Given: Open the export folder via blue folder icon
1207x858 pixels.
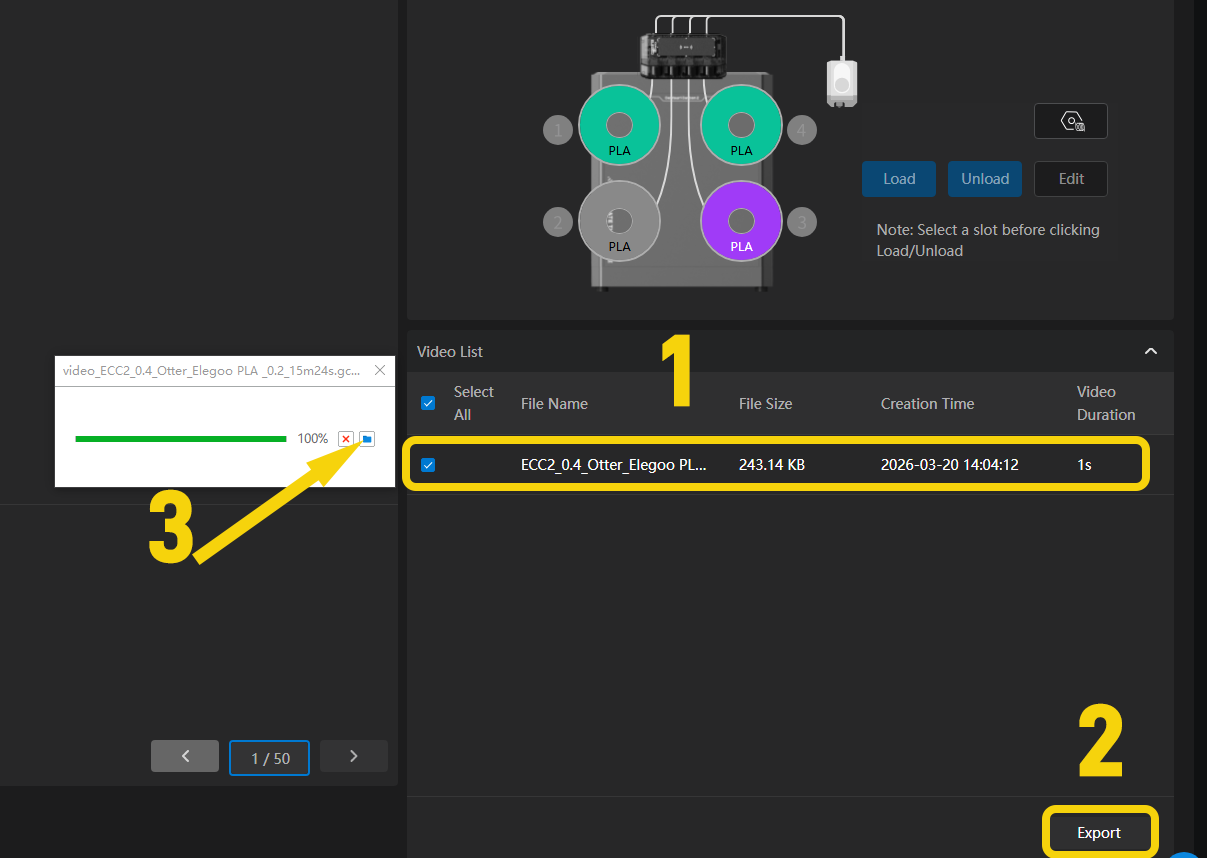Looking at the screenshot, I should pyautogui.click(x=366, y=438).
